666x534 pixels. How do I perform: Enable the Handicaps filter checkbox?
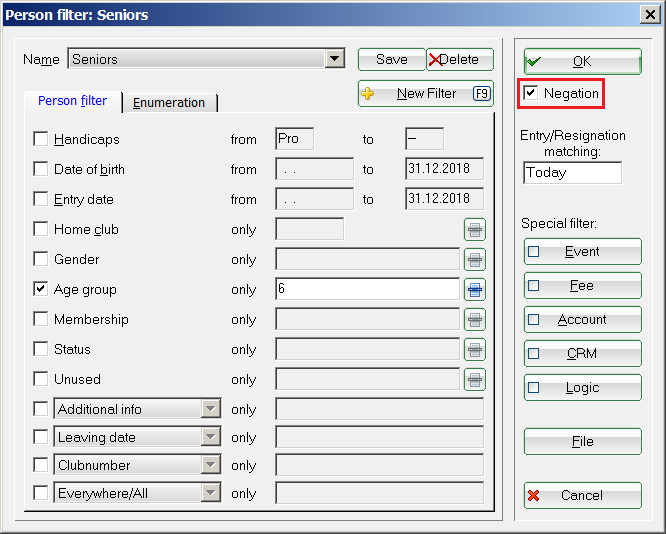[41, 139]
